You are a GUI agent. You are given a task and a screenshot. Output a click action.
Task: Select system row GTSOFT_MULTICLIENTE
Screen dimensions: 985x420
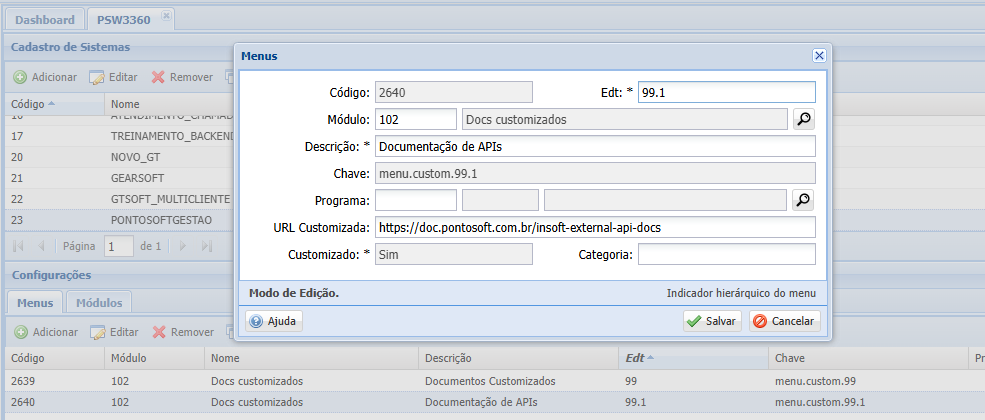click(119, 199)
